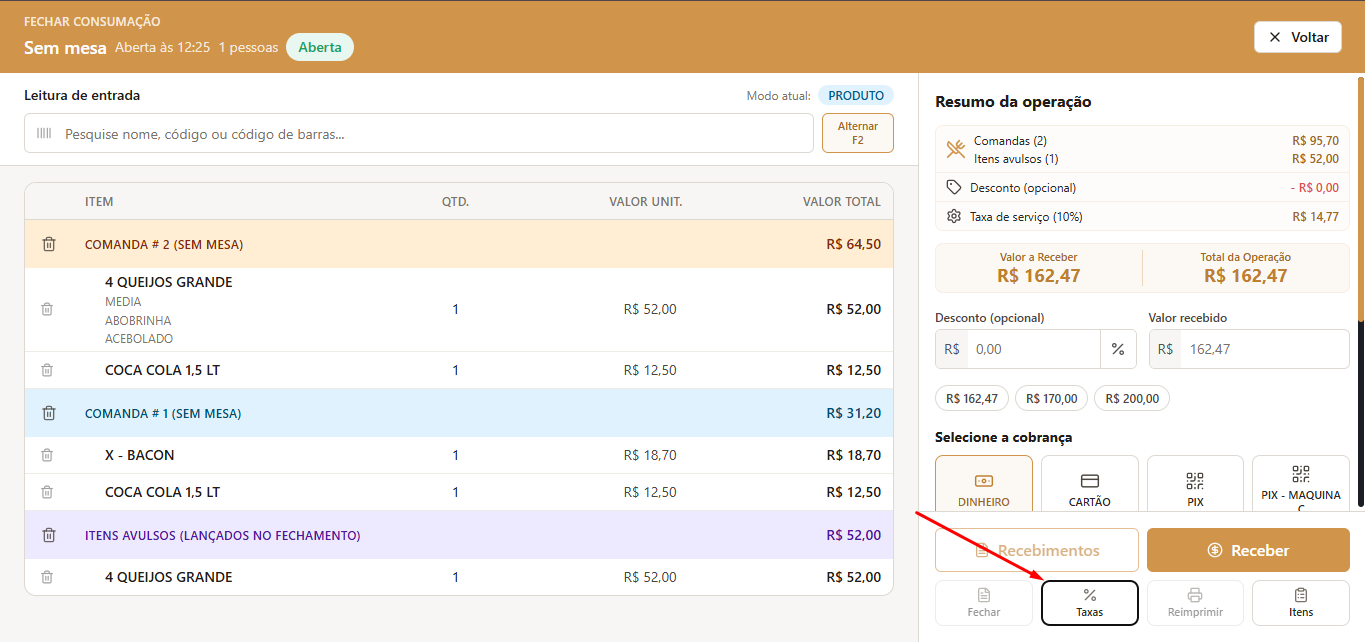This screenshot has width=1365, height=642.
Task: Delete Comanda # 1 using trash icon
Action: [x=48, y=413]
